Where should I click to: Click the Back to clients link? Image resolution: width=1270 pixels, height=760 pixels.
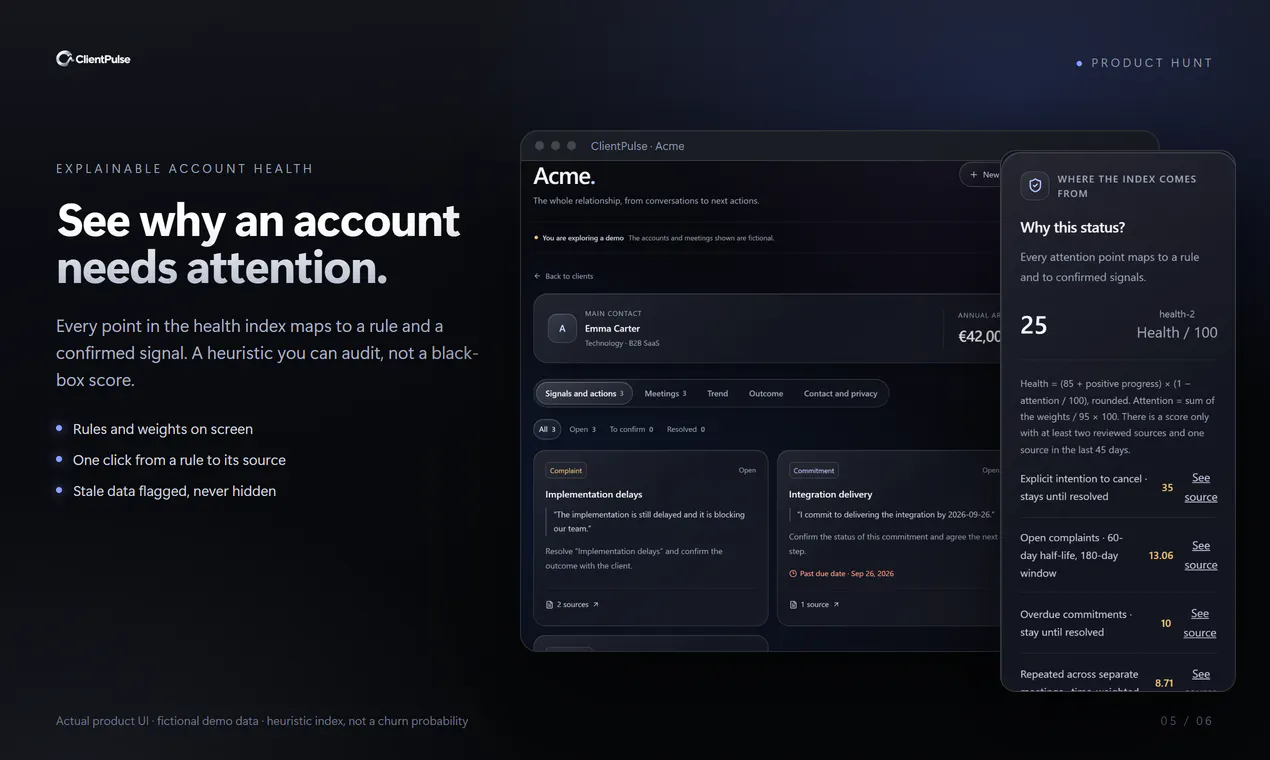563,276
